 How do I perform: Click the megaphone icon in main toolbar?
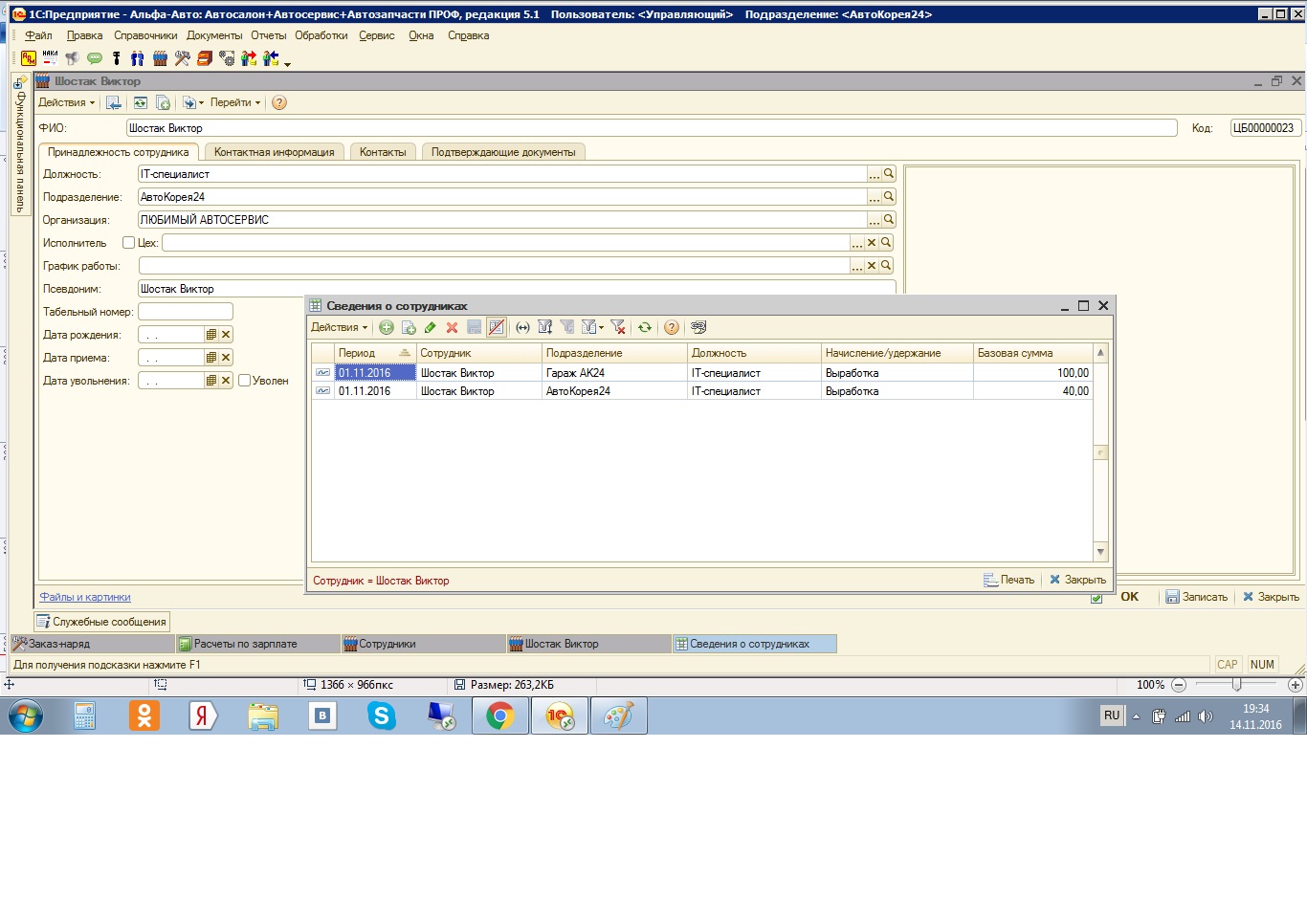[x=73, y=58]
